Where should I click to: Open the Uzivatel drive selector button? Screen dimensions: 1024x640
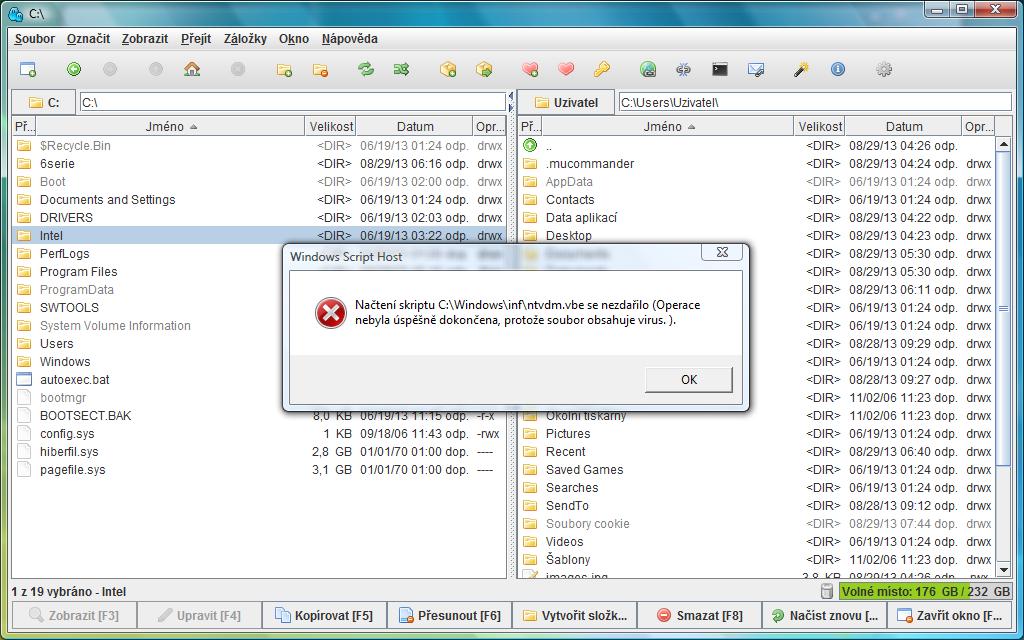point(566,103)
